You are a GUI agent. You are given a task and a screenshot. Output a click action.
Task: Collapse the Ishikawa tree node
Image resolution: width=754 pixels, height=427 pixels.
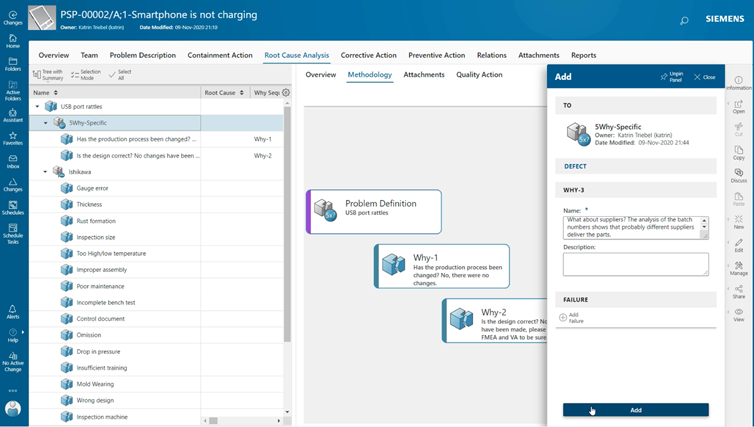(x=46, y=172)
